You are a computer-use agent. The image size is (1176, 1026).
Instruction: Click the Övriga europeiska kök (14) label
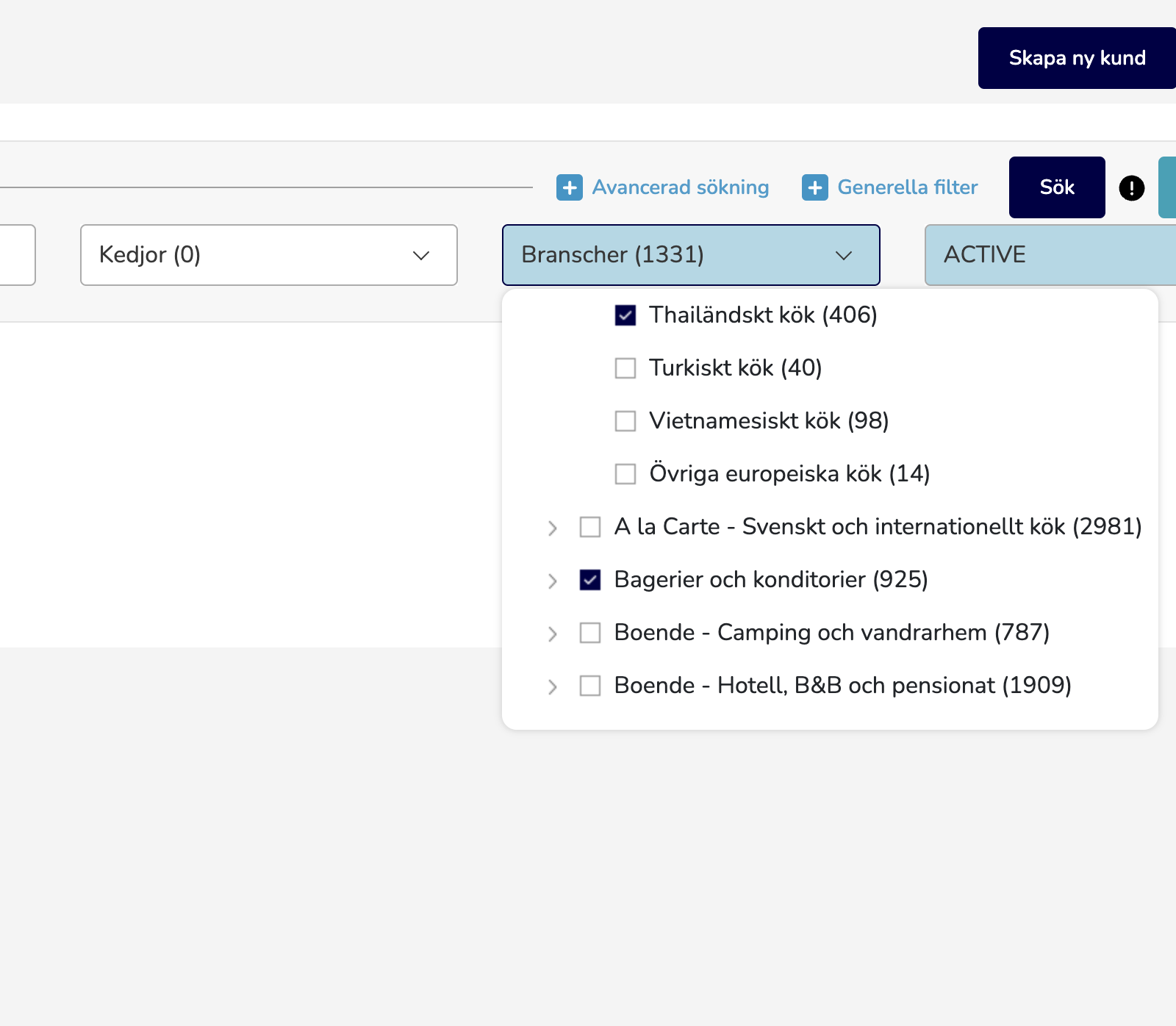pos(789,473)
